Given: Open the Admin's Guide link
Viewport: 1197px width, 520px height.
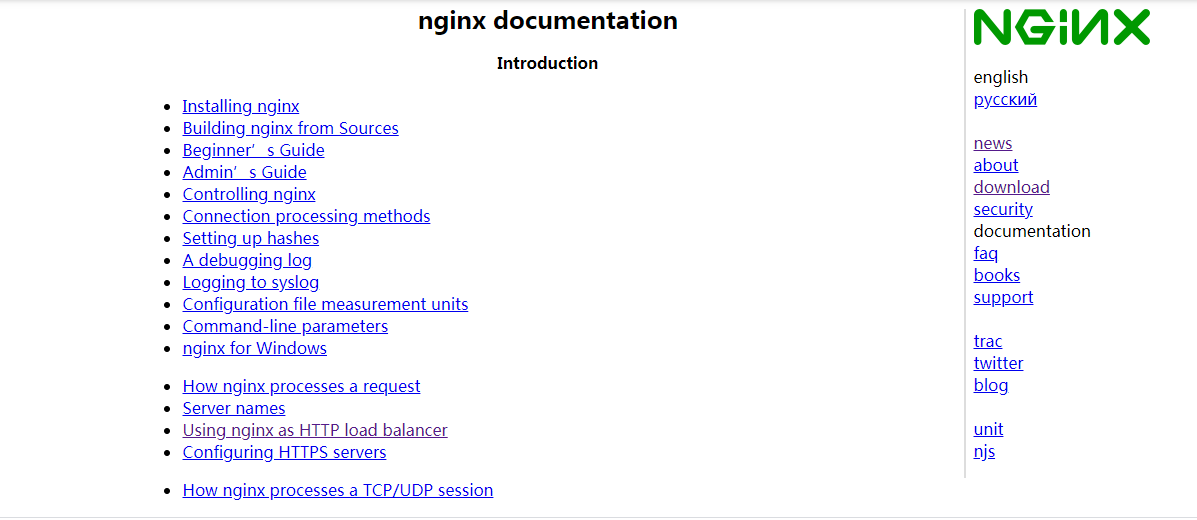Looking at the screenshot, I should click(x=244, y=173).
